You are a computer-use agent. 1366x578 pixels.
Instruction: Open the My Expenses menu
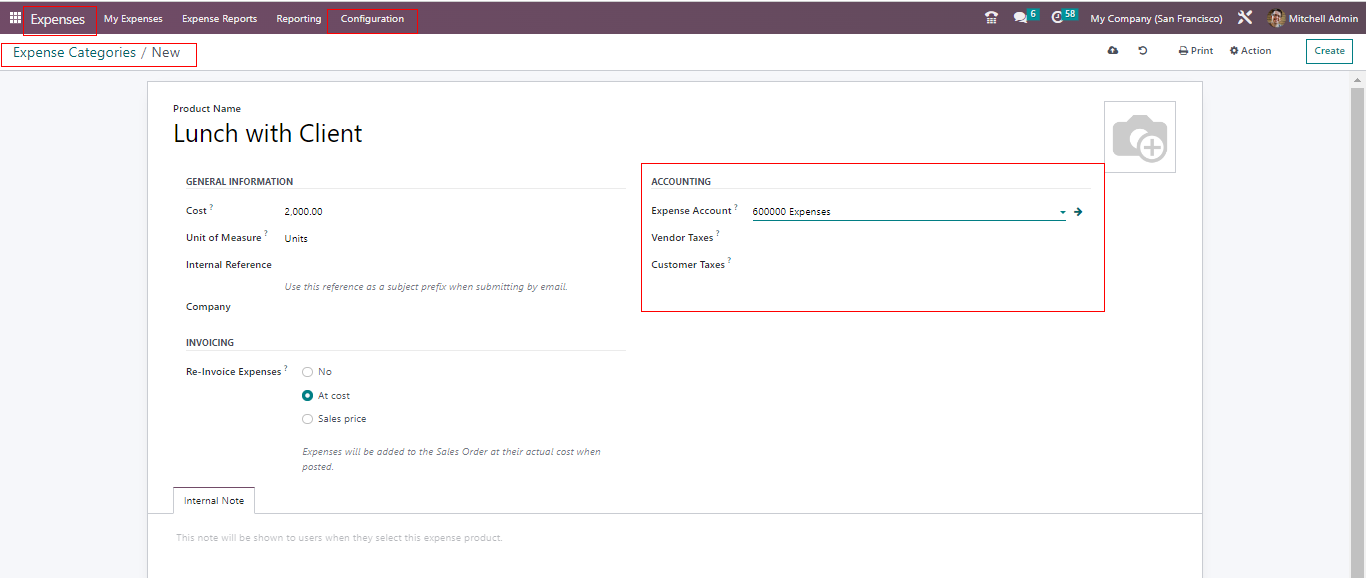point(133,19)
